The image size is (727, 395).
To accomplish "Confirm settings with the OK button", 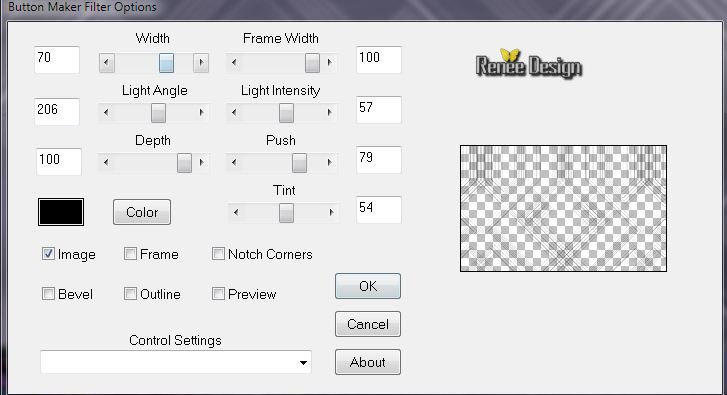I will (368, 286).
